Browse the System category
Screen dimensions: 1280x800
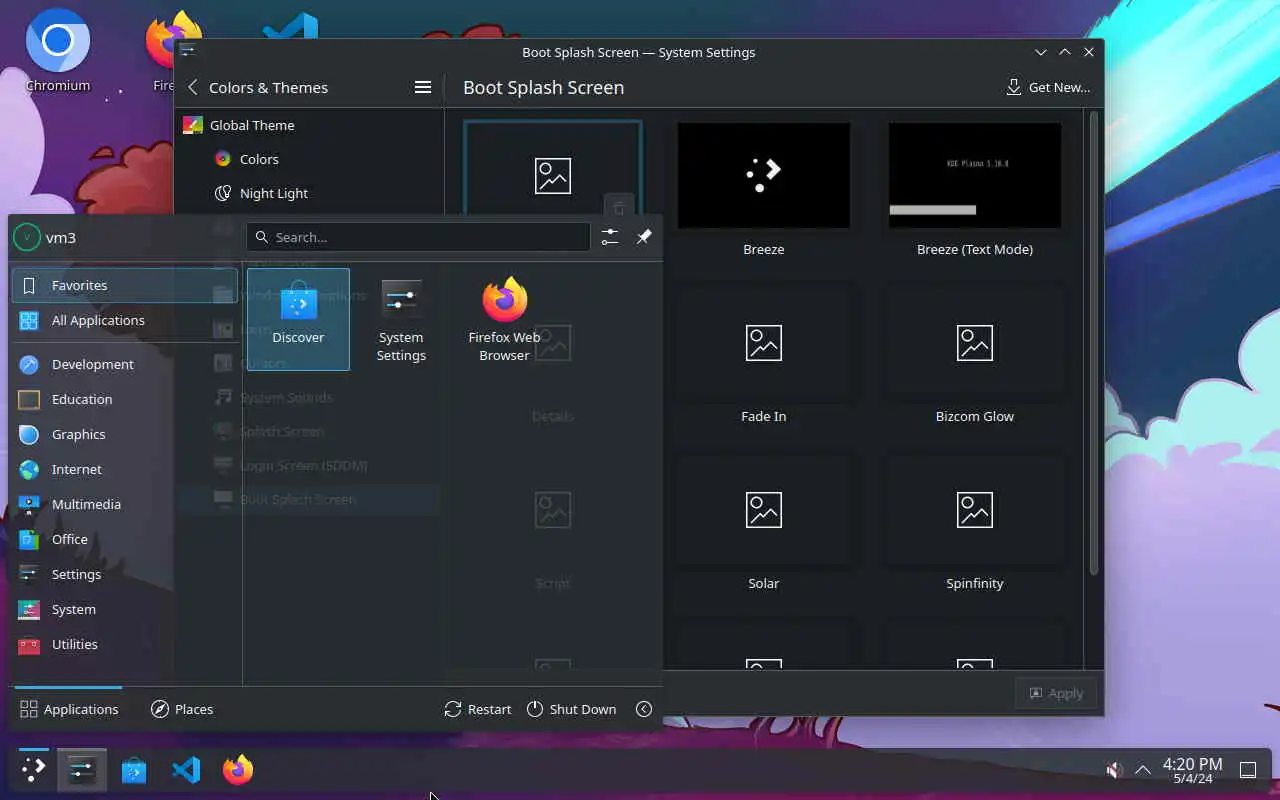(x=125, y=609)
